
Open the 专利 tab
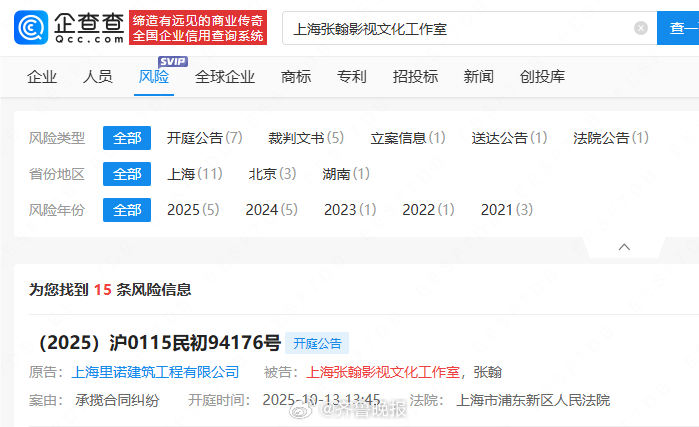coord(352,77)
